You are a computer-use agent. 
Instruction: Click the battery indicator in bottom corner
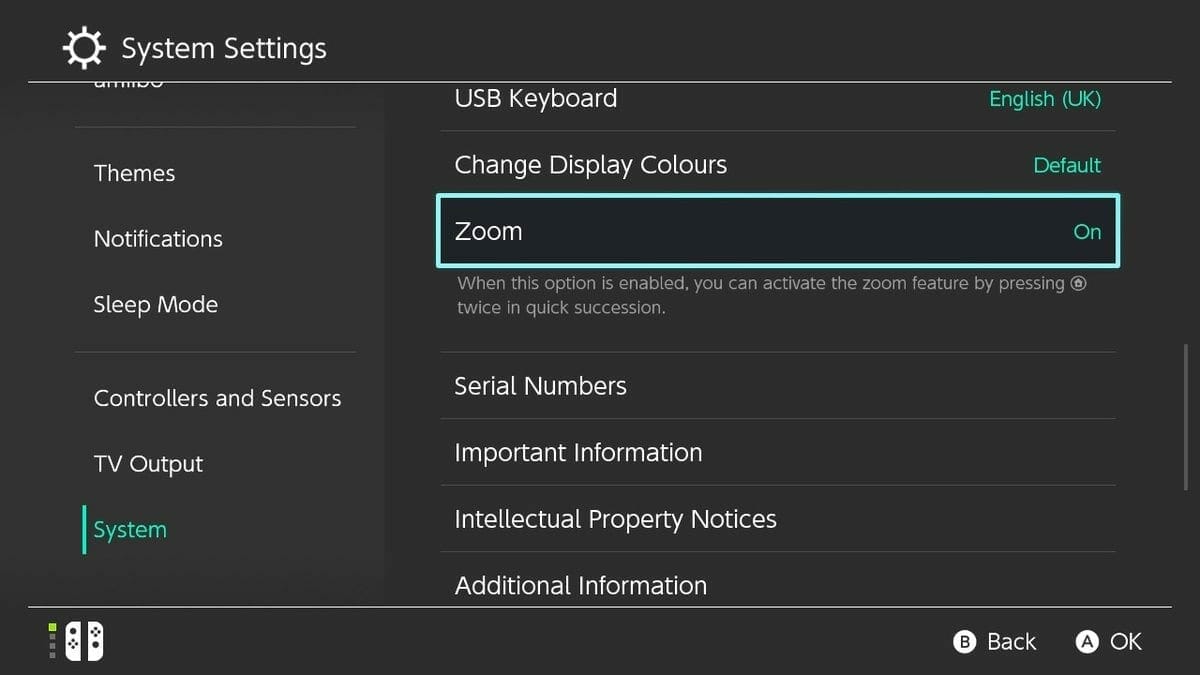51,641
